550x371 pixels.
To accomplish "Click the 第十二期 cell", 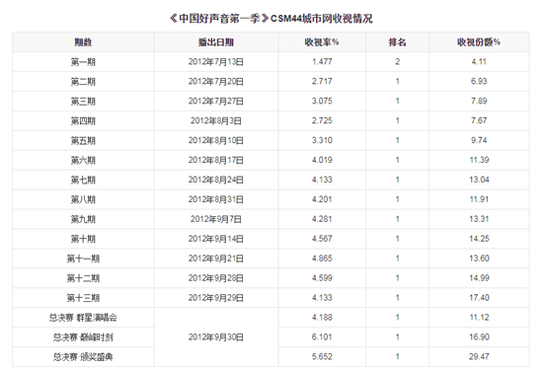I will pyautogui.click(x=83, y=278).
